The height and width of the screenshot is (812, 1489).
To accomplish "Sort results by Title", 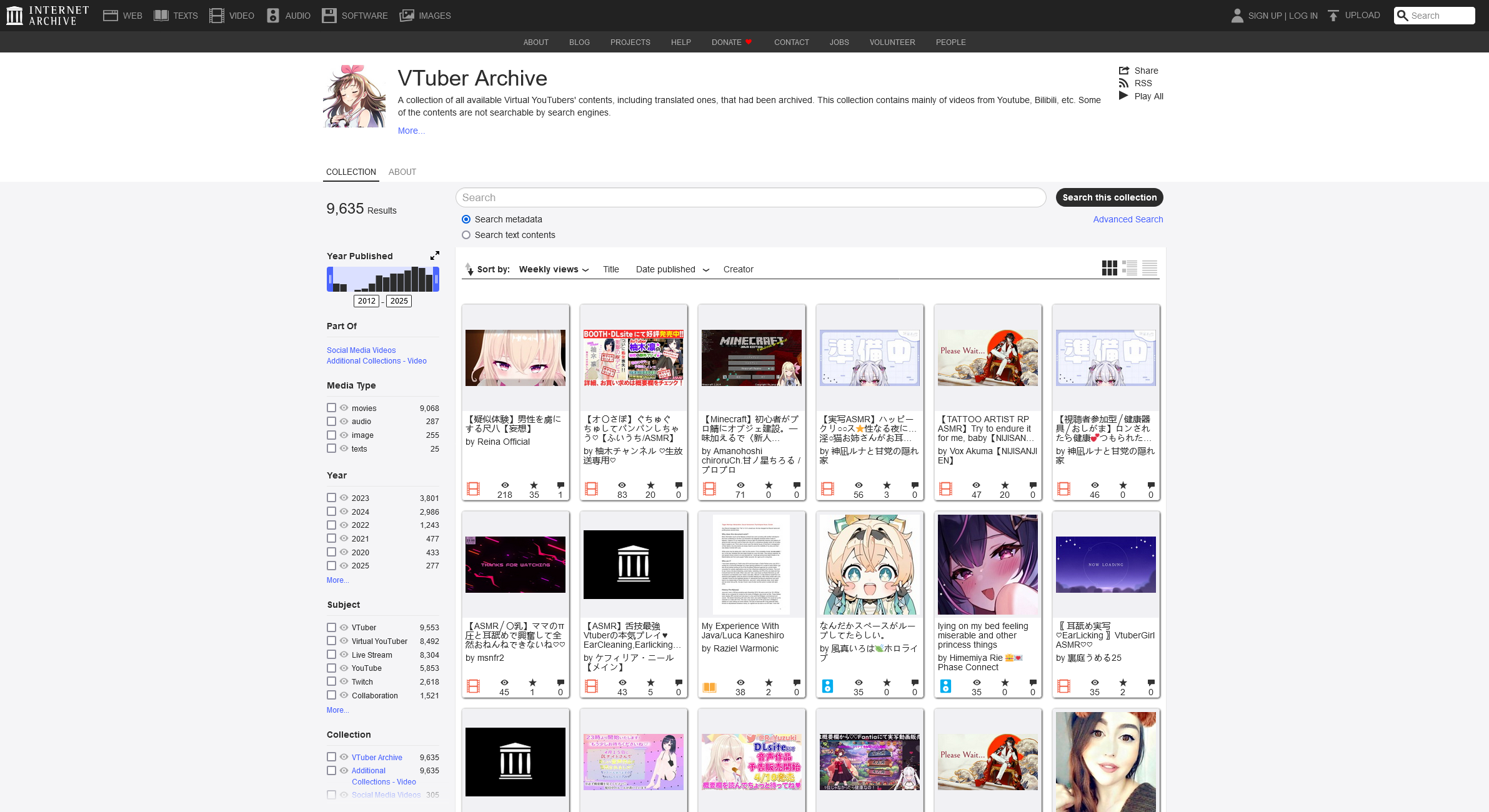I will click(x=611, y=269).
